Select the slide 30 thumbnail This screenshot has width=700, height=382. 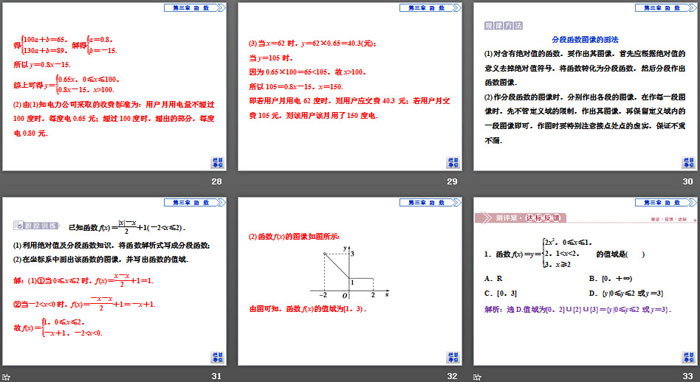tap(585, 87)
